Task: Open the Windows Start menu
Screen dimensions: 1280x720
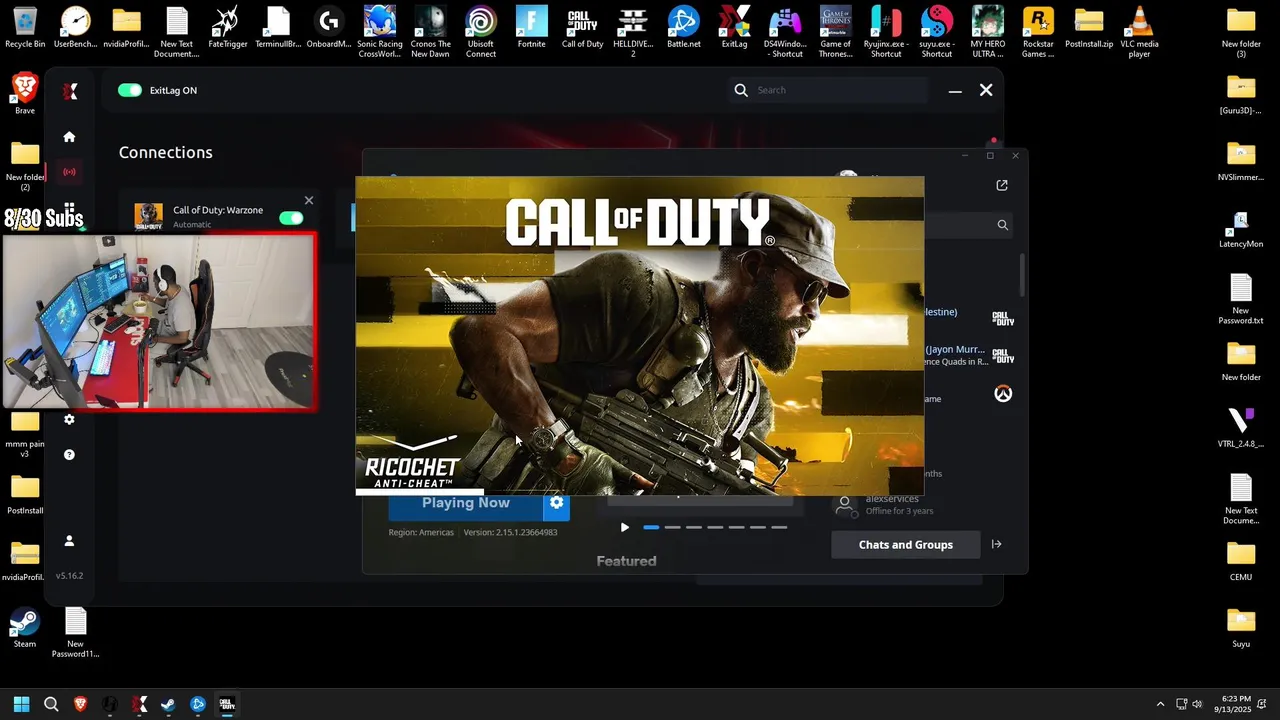Action: 21,704
